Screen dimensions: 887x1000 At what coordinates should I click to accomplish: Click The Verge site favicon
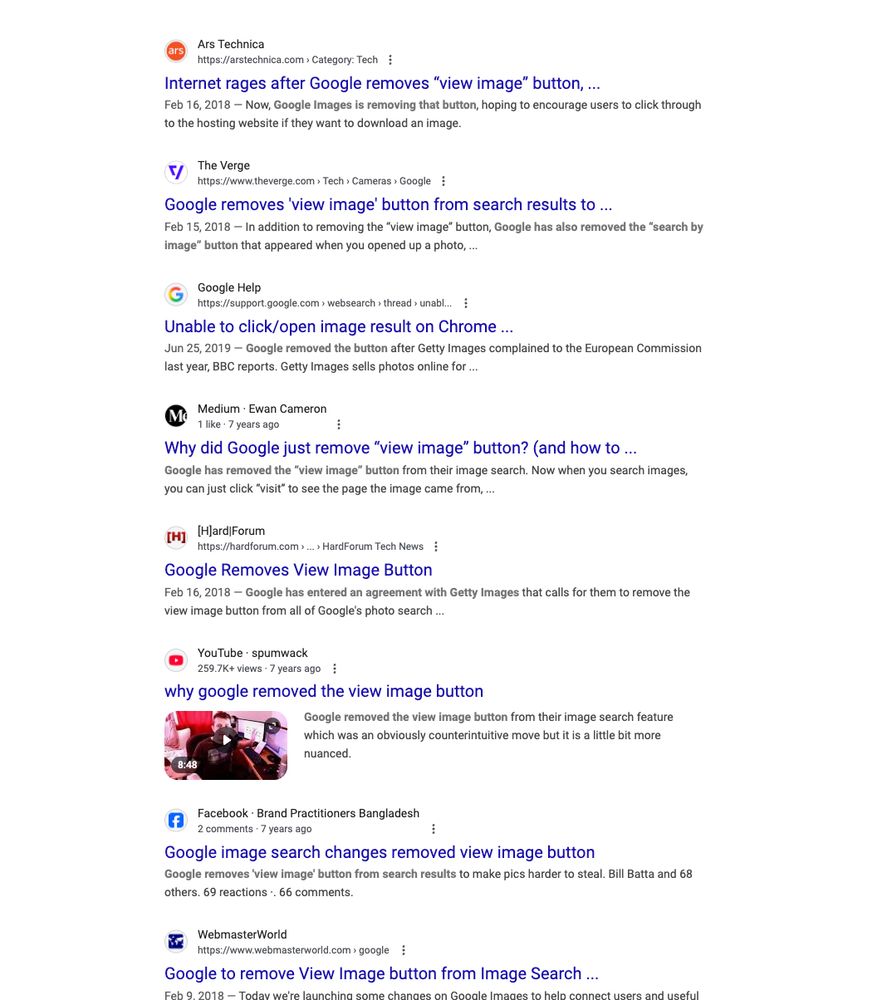point(176,173)
